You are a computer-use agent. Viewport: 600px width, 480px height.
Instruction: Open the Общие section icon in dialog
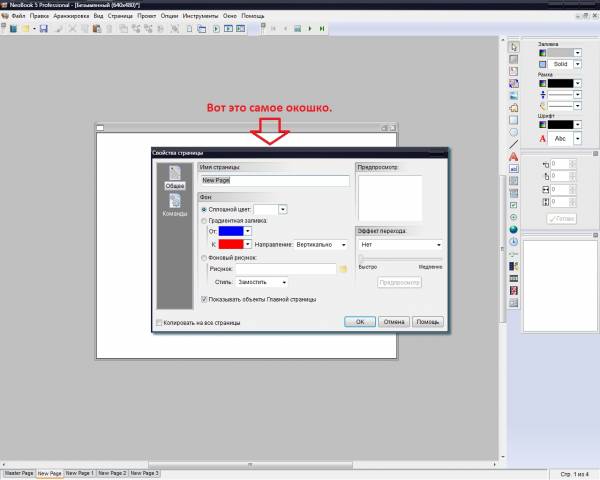coord(175,176)
